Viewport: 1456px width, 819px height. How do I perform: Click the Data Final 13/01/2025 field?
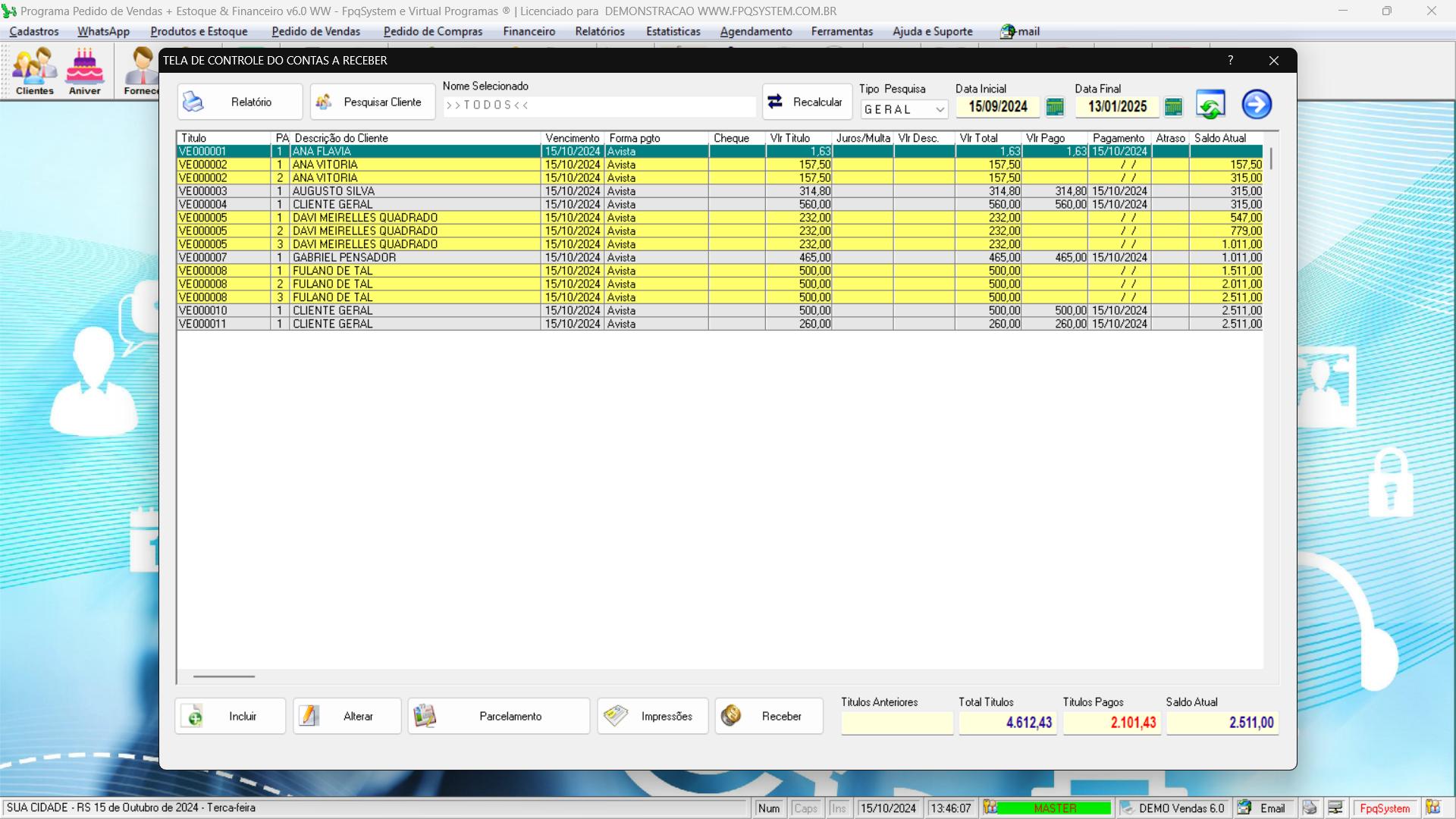1117,107
